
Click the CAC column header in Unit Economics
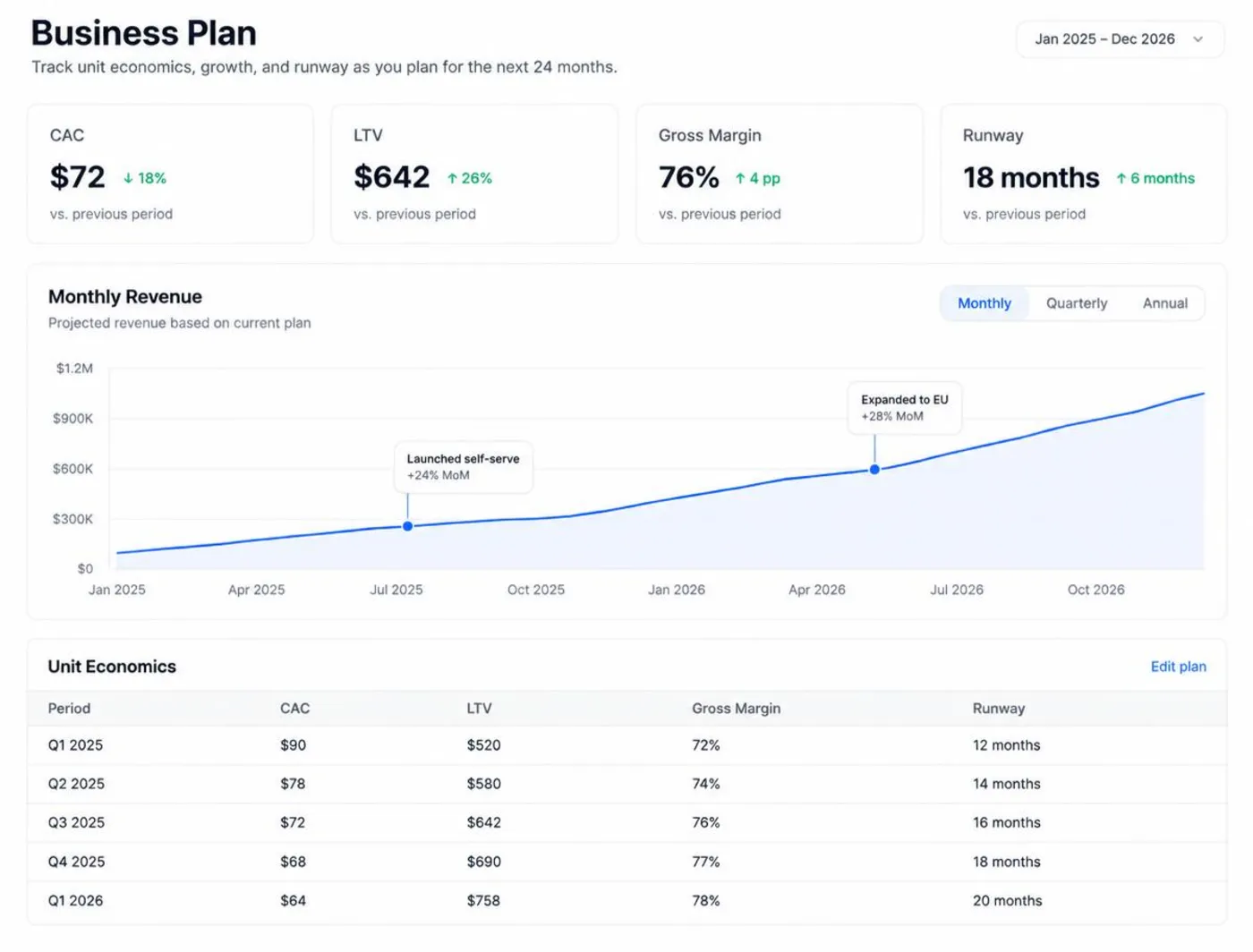(x=294, y=709)
